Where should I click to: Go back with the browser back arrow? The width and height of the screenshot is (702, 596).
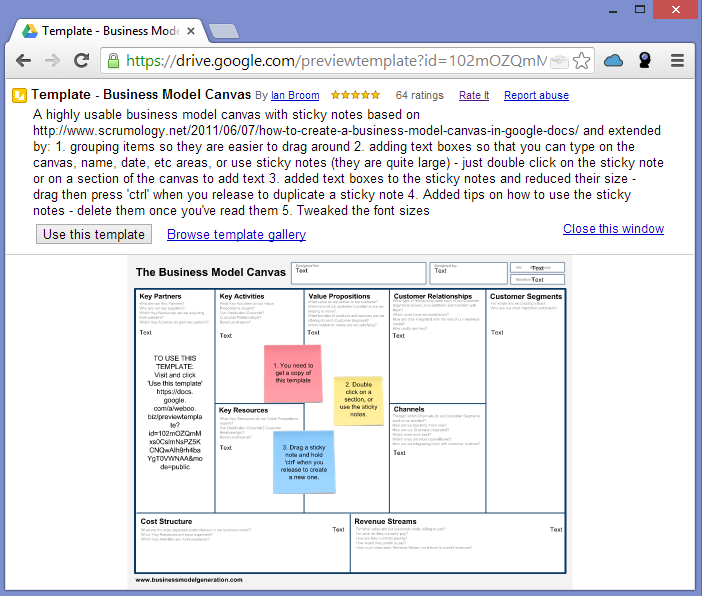coord(23,60)
